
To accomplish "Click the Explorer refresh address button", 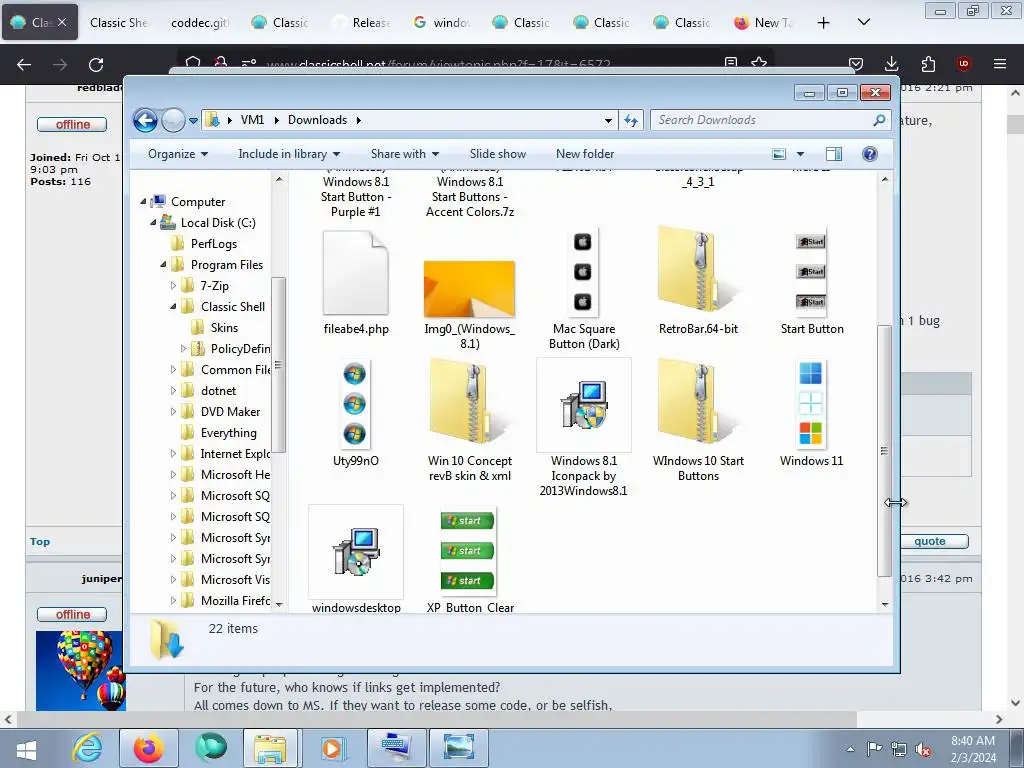I will pyautogui.click(x=631, y=120).
